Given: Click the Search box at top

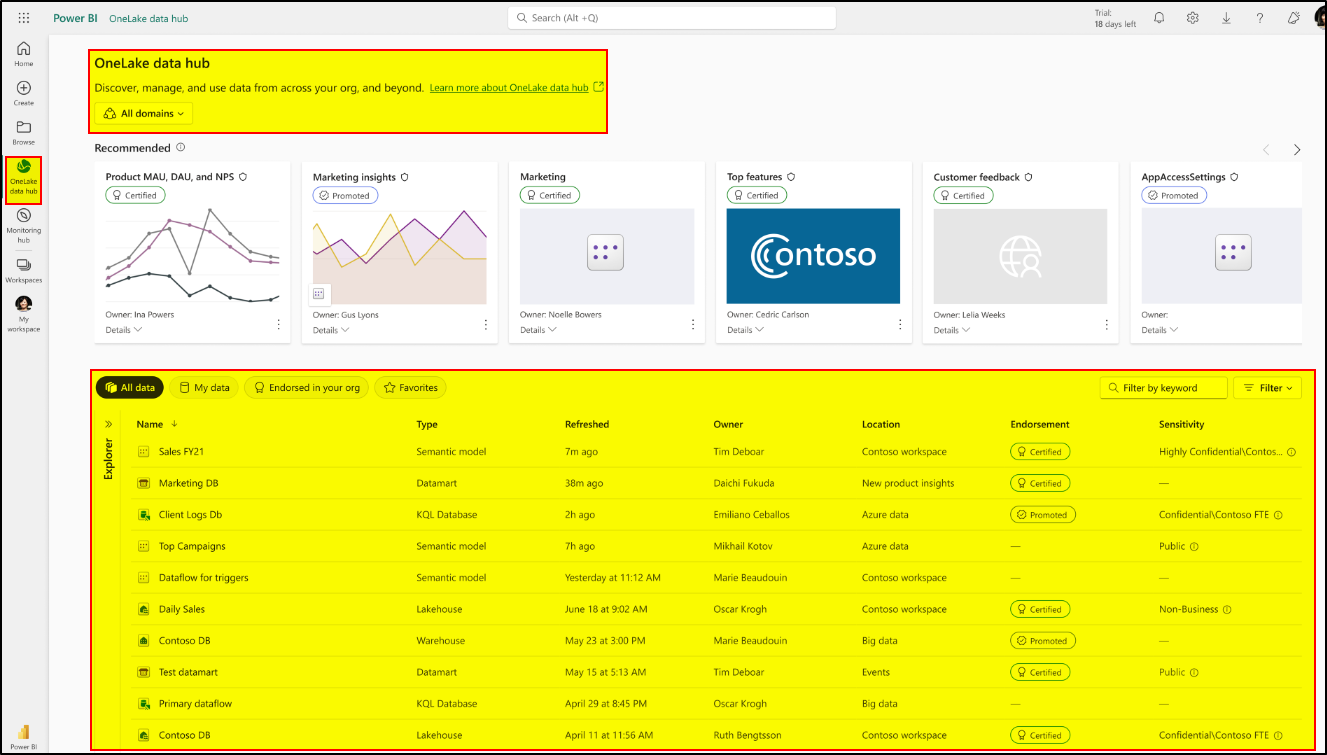Looking at the screenshot, I should click(671, 18).
